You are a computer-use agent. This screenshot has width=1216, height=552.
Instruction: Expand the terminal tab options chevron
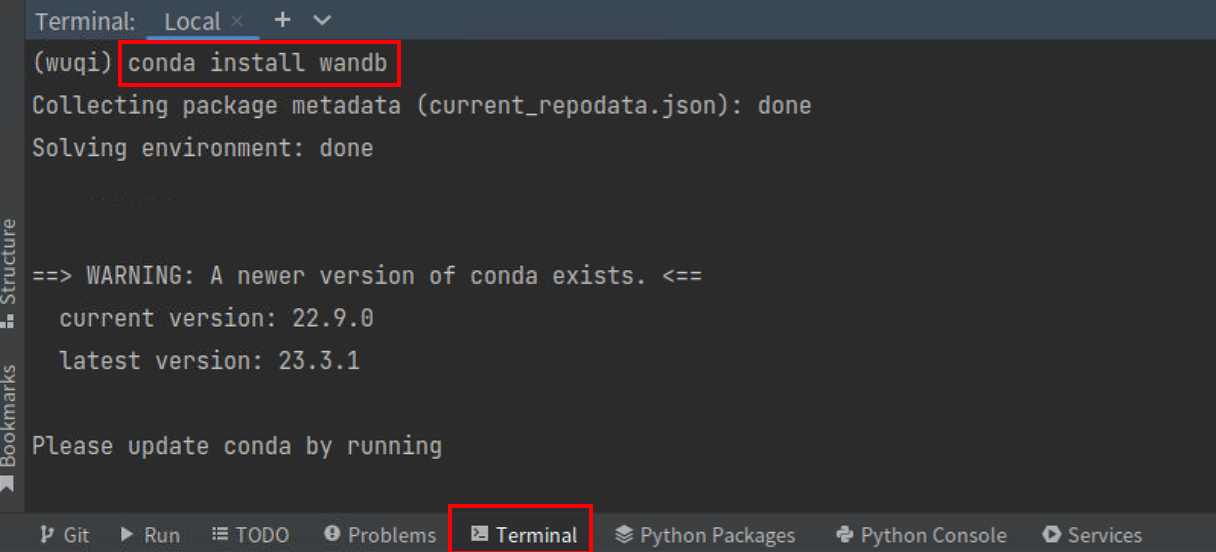click(x=322, y=20)
